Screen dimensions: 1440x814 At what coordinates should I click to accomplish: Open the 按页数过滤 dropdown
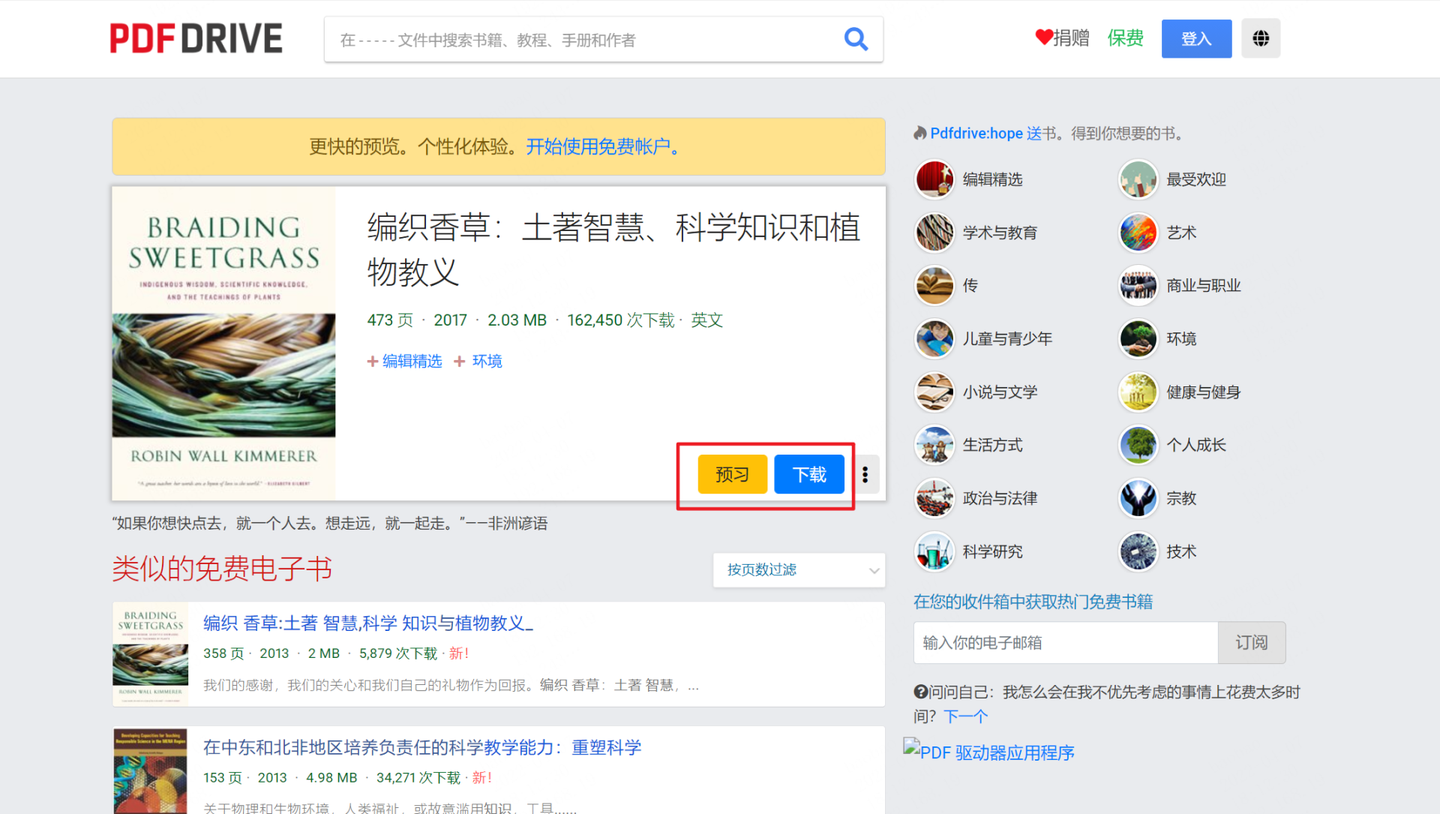798,570
